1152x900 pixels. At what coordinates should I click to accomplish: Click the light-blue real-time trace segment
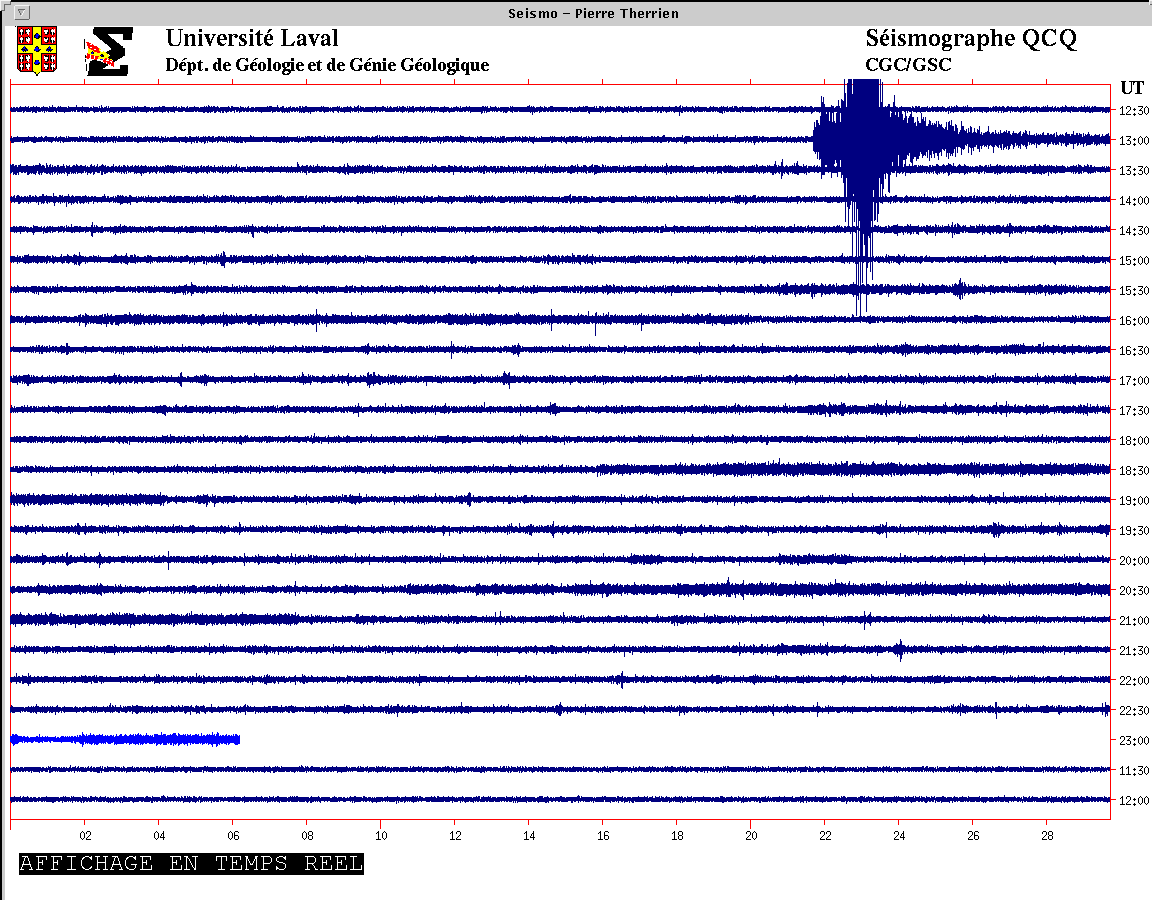(125, 739)
